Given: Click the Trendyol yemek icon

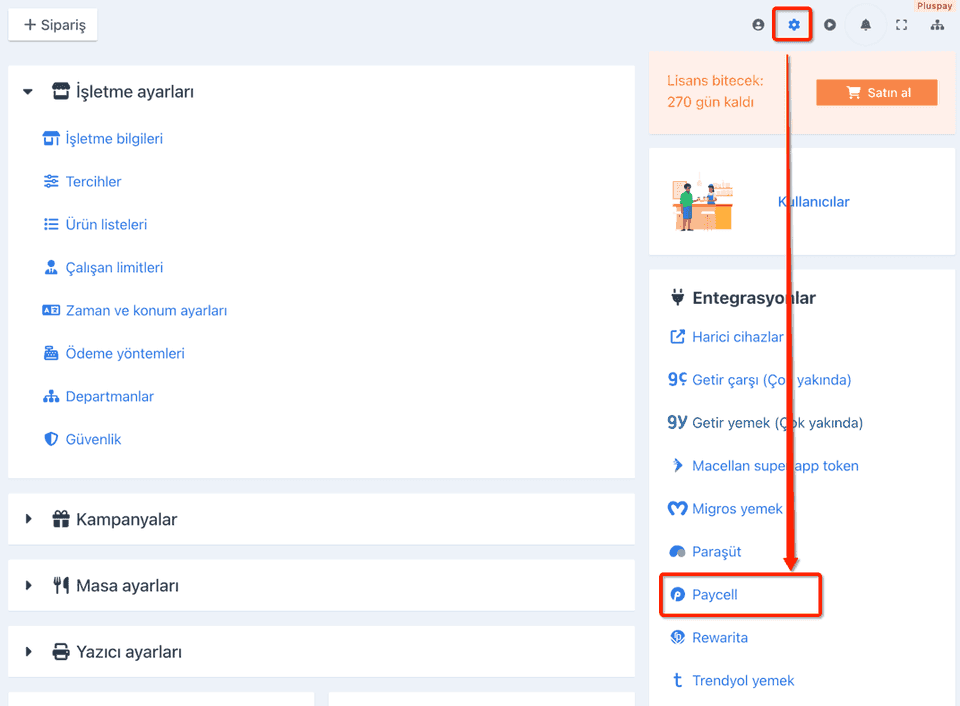Looking at the screenshot, I should [677, 680].
